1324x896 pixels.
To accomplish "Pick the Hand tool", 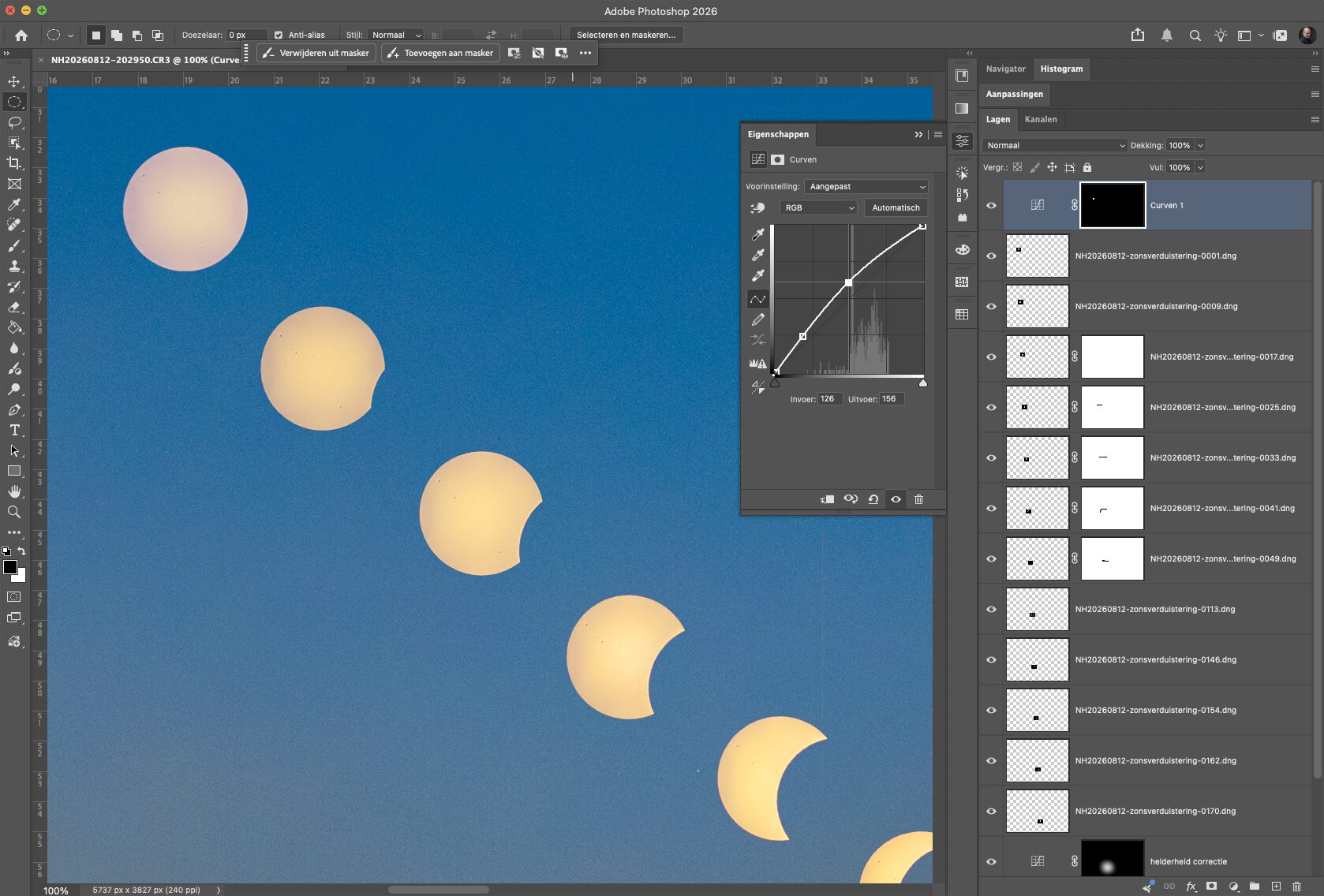I will [x=14, y=491].
